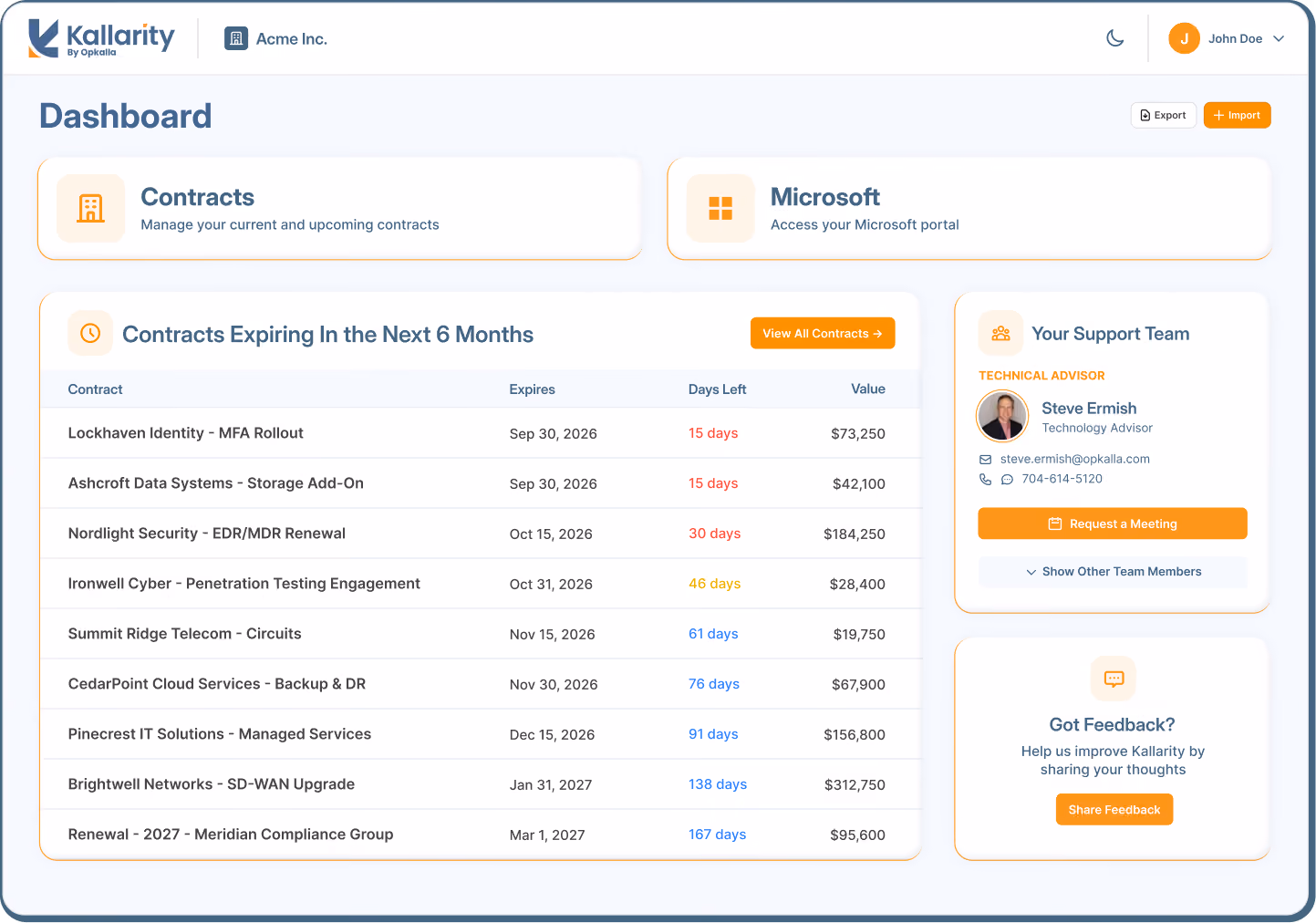The height and width of the screenshot is (923, 1316).
Task: Click the 138 days value
Action: click(x=718, y=784)
